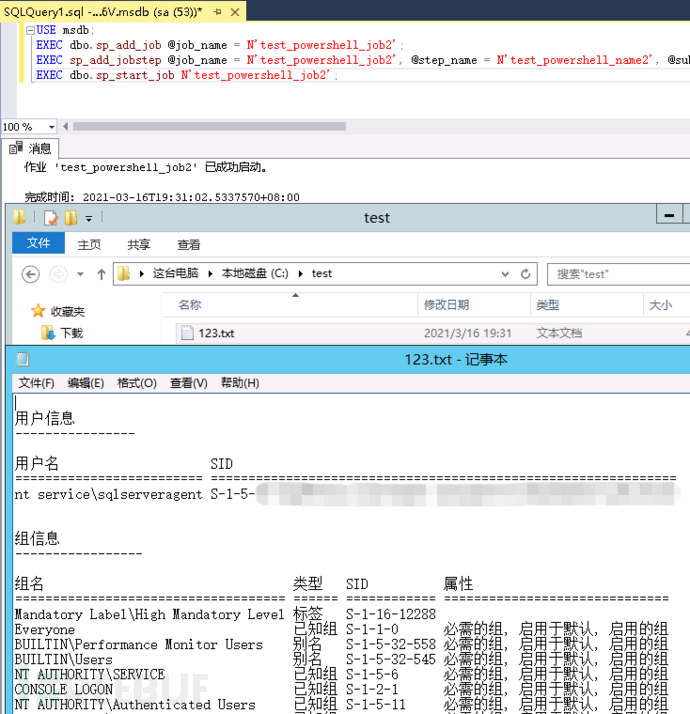Sort files by 修改日期 column

[x=474, y=305]
